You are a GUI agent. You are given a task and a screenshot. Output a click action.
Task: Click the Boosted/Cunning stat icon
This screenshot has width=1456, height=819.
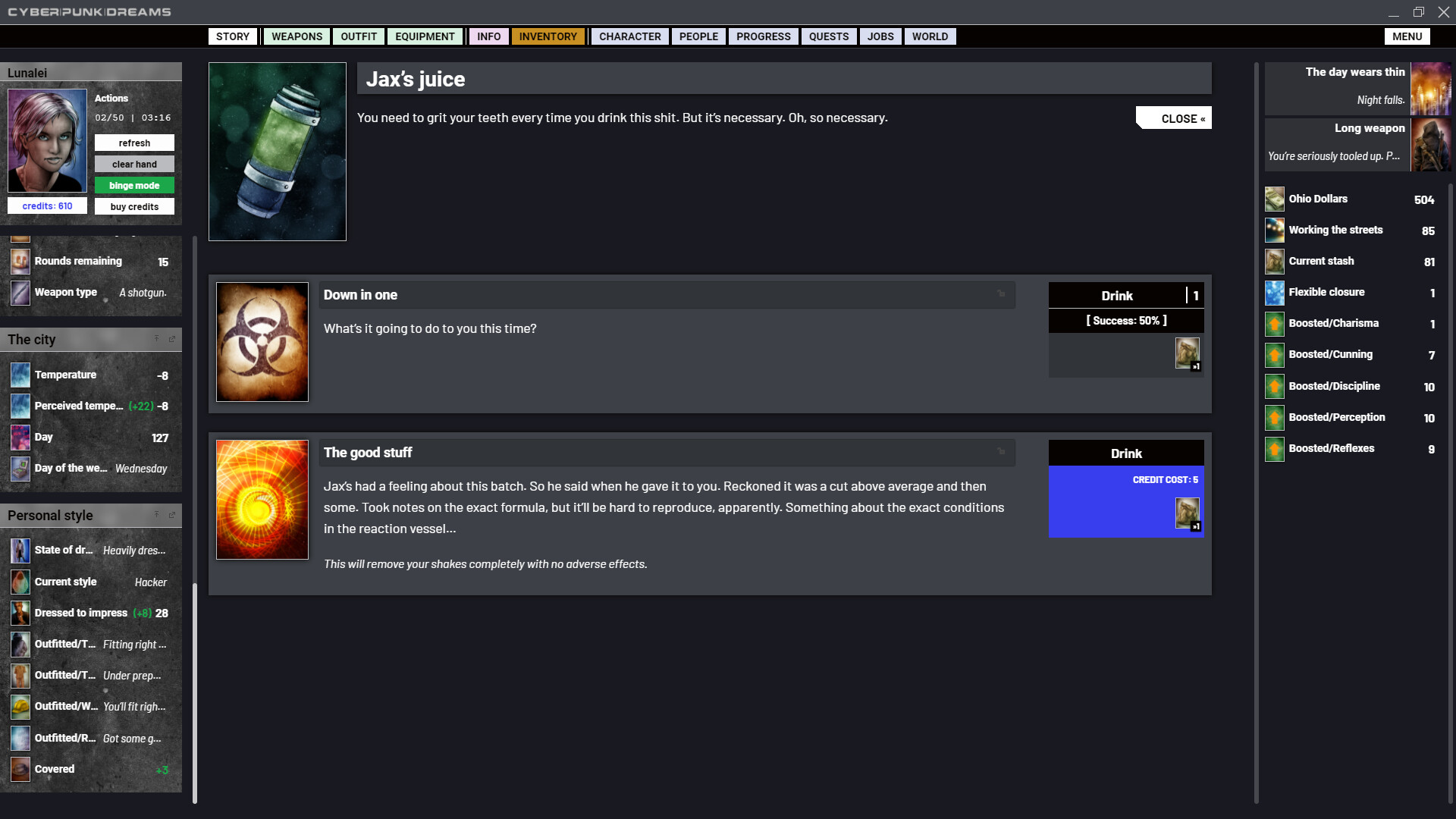click(x=1274, y=354)
